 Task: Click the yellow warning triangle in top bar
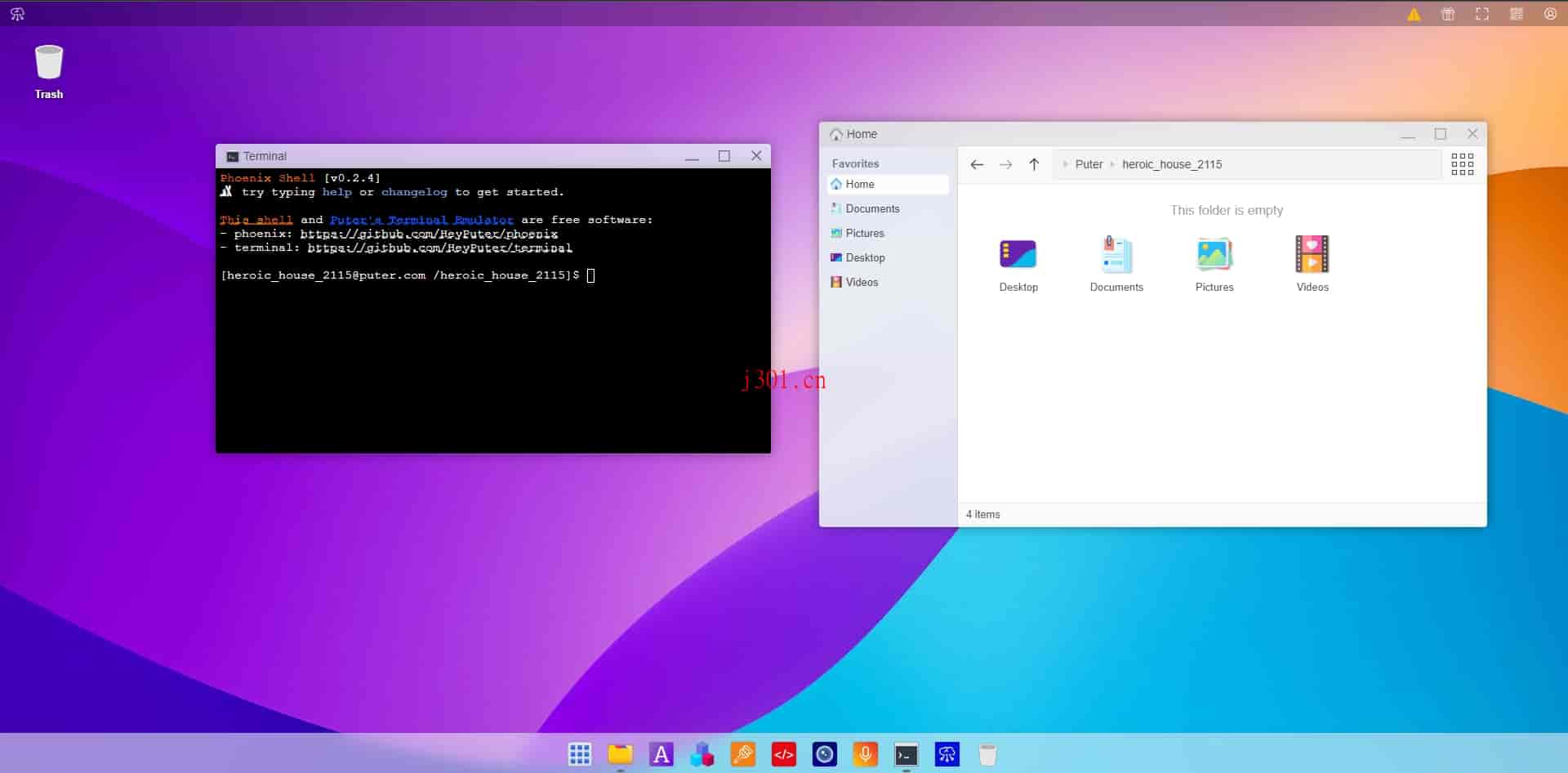[x=1414, y=14]
